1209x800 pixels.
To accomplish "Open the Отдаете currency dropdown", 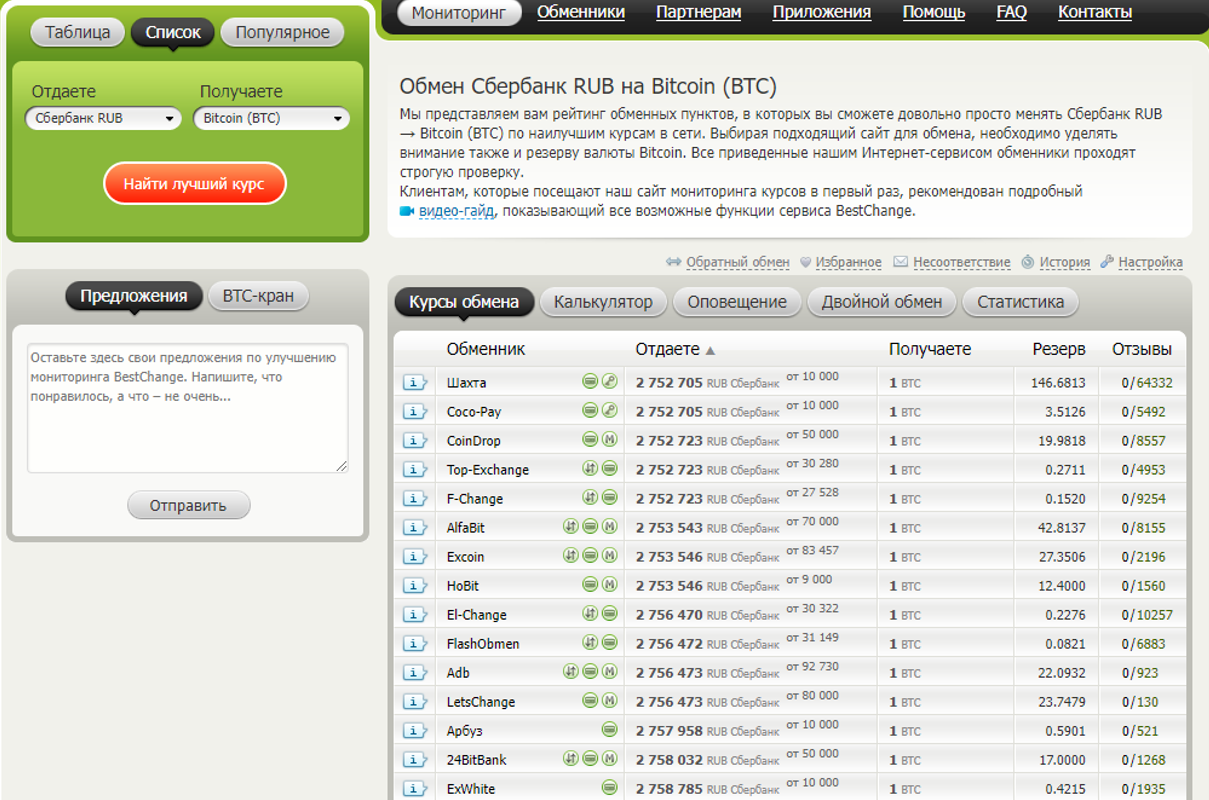I will [103, 118].
